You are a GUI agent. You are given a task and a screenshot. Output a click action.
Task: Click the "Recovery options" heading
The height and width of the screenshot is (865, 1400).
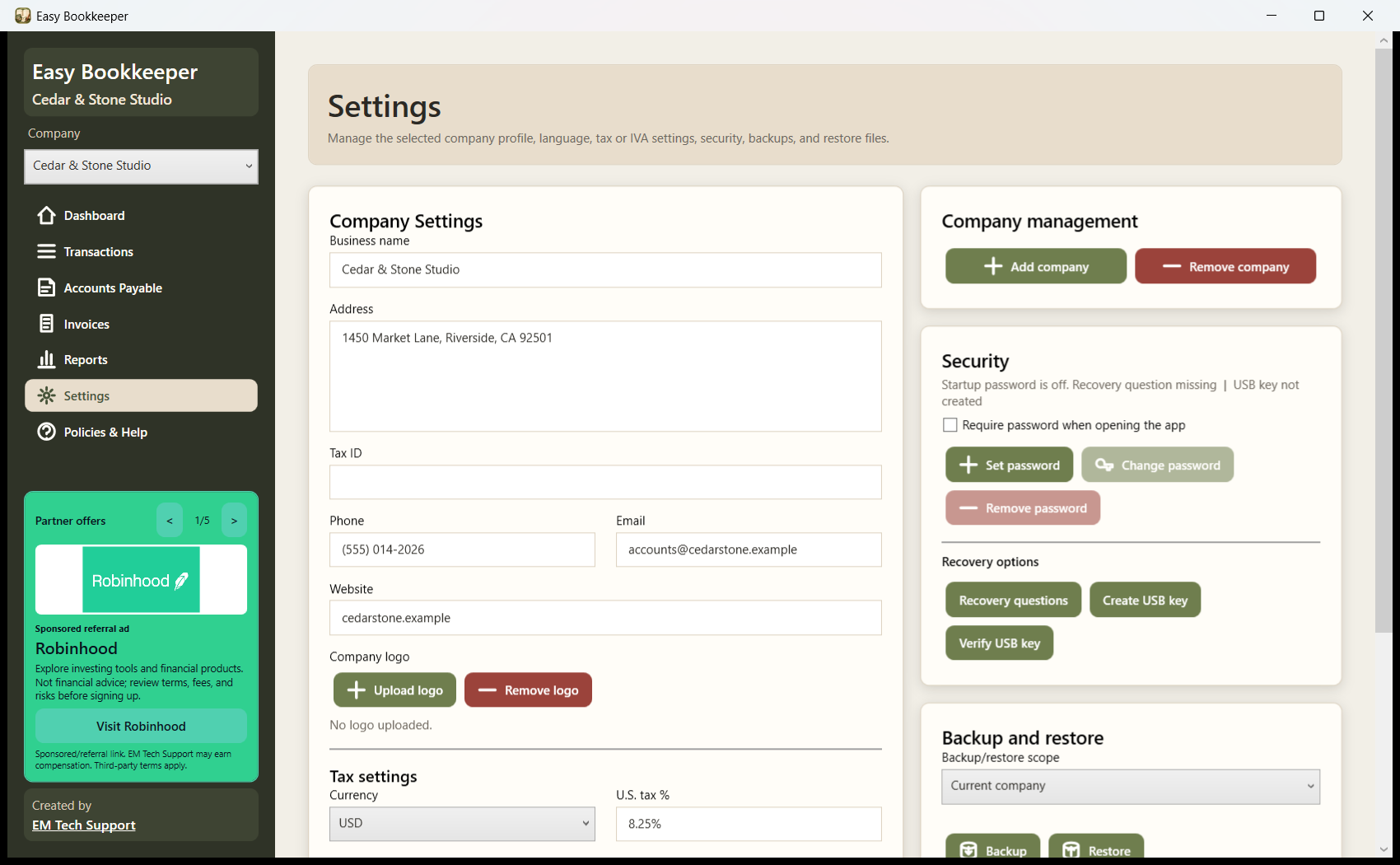click(990, 562)
